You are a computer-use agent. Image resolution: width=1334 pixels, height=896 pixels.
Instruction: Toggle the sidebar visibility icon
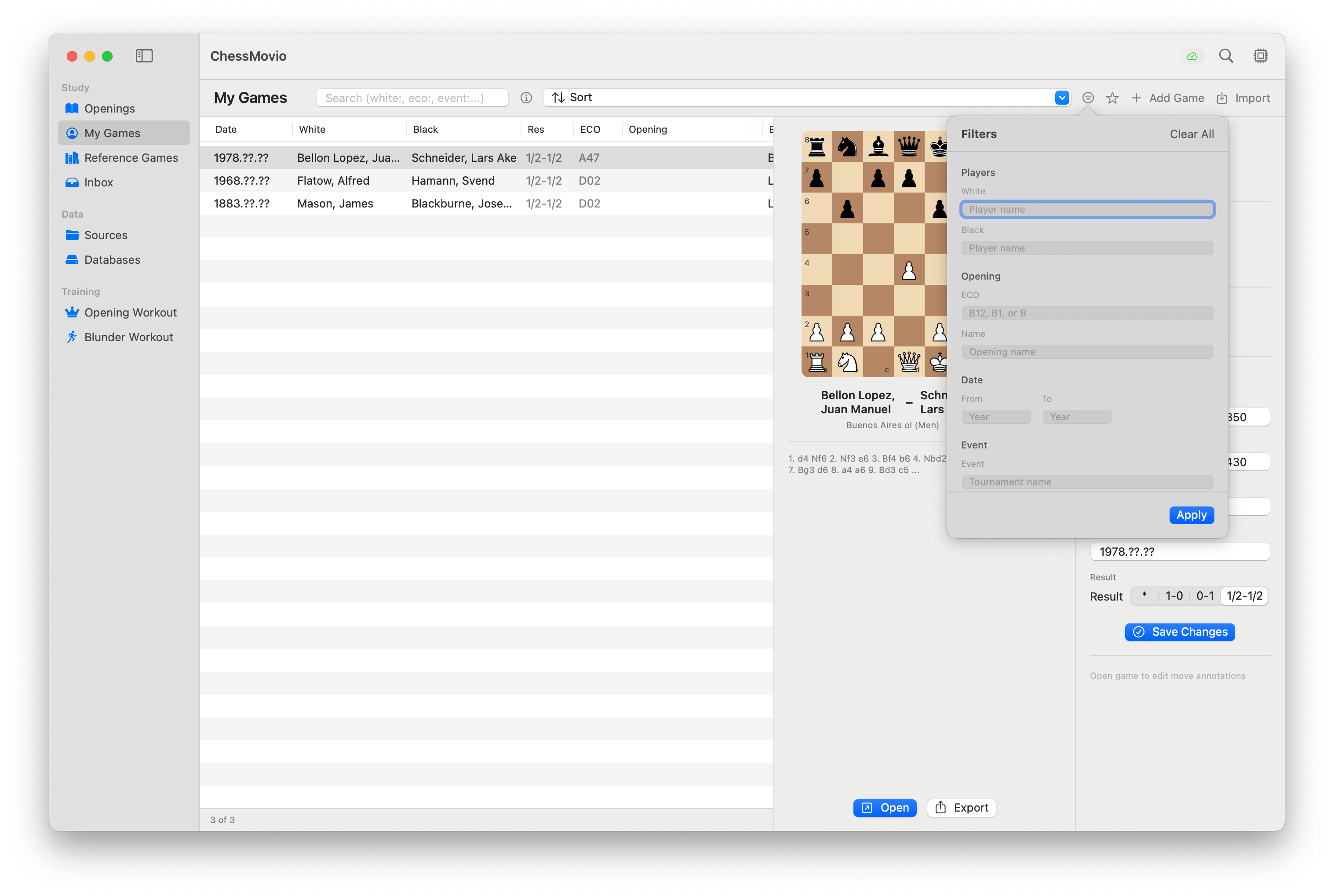[144, 56]
